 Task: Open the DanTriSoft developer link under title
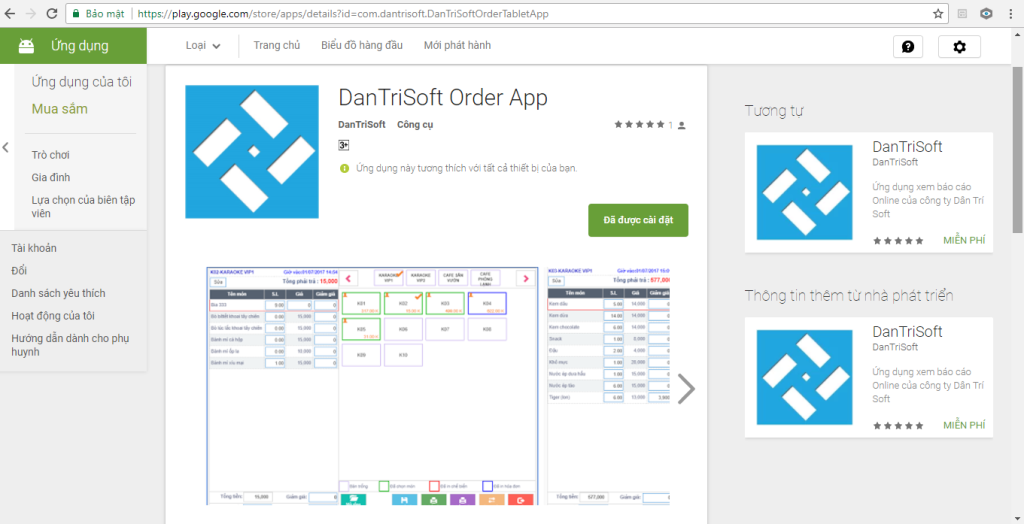pos(362,124)
